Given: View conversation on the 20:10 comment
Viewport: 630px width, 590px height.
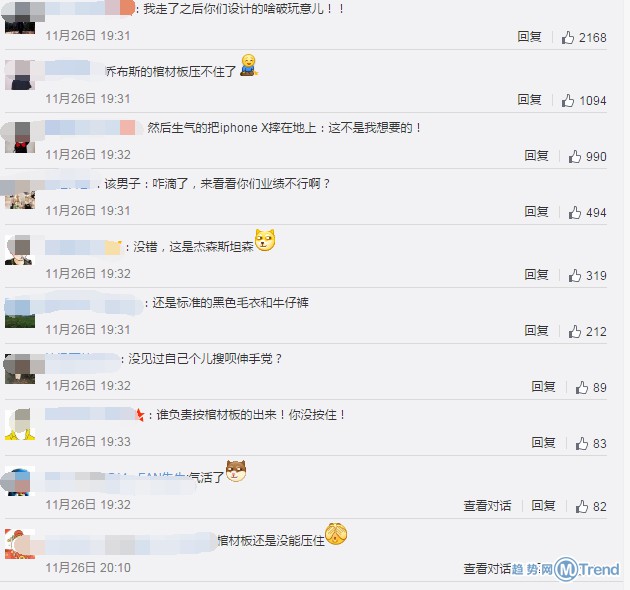Looking at the screenshot, I should click(487, 569).
